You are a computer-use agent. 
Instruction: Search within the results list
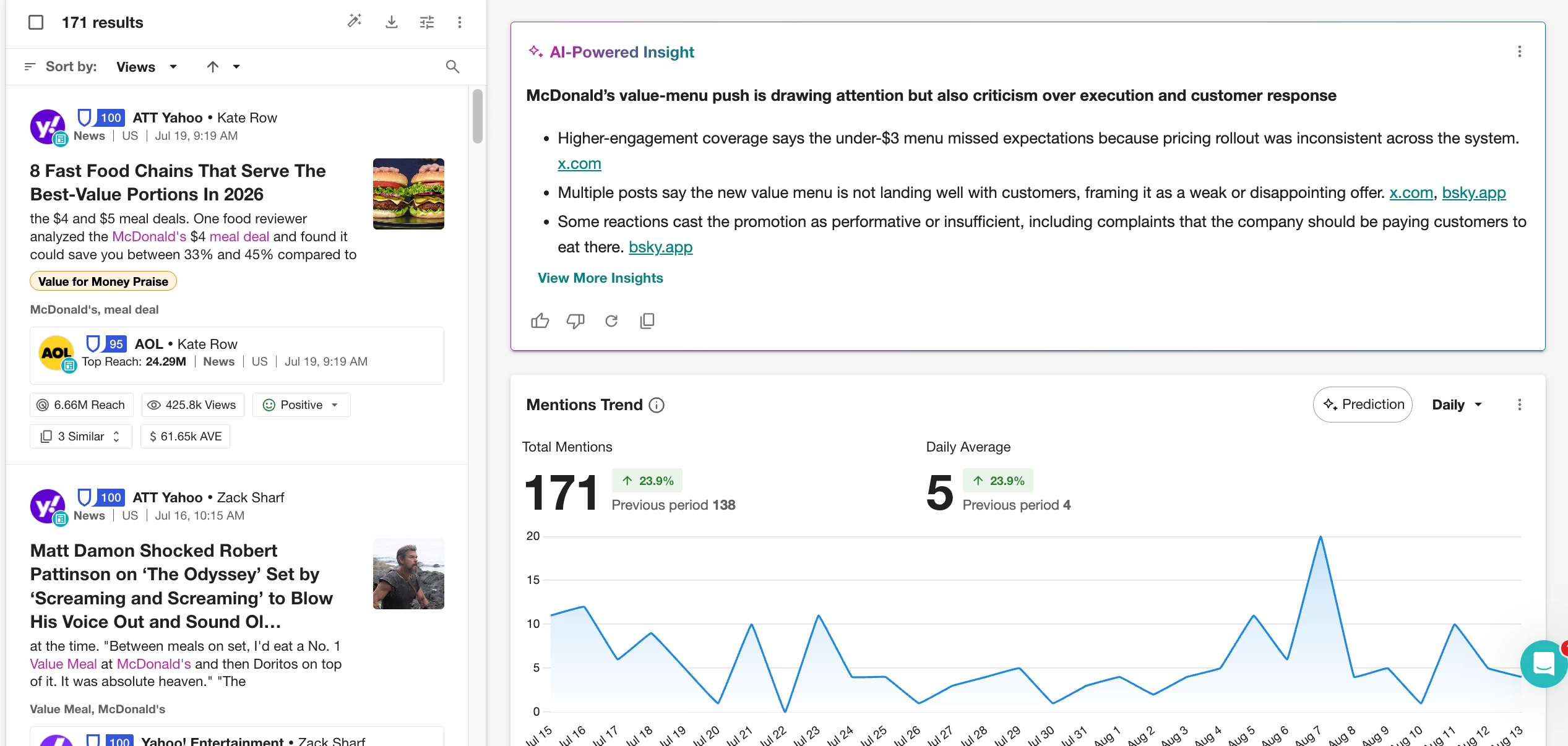[453, 67]
